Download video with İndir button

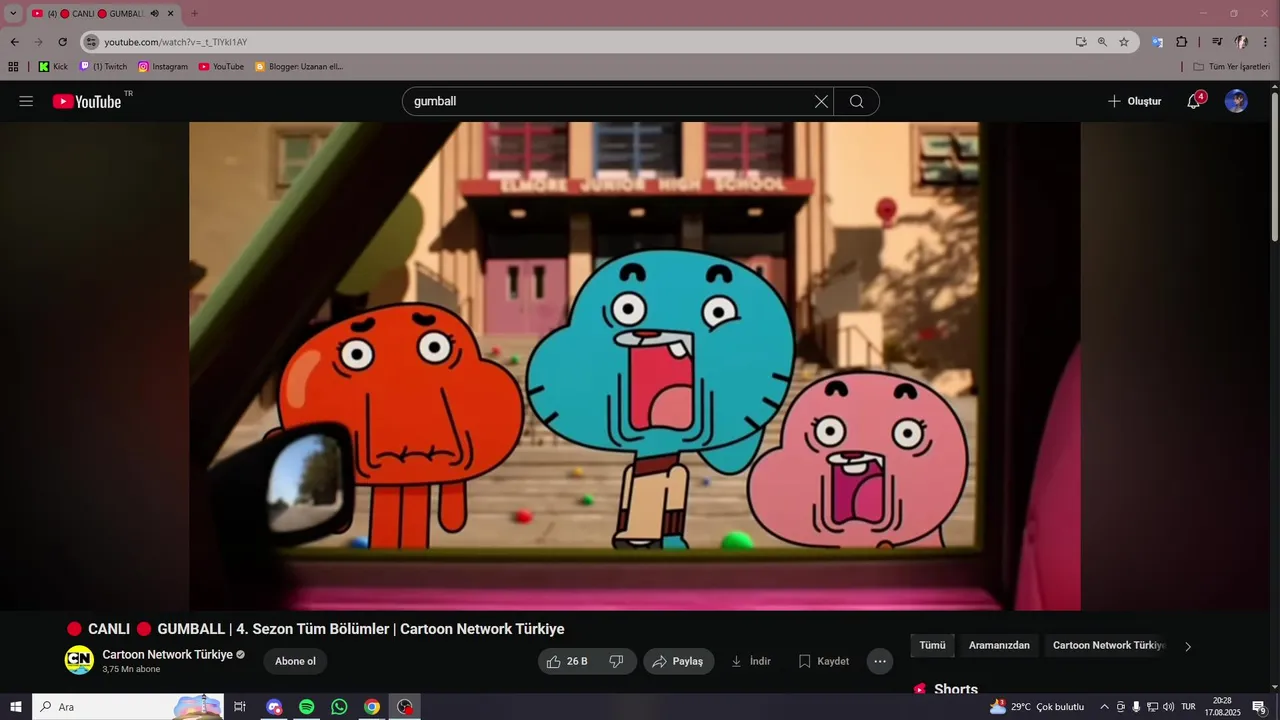coord(750,661)
